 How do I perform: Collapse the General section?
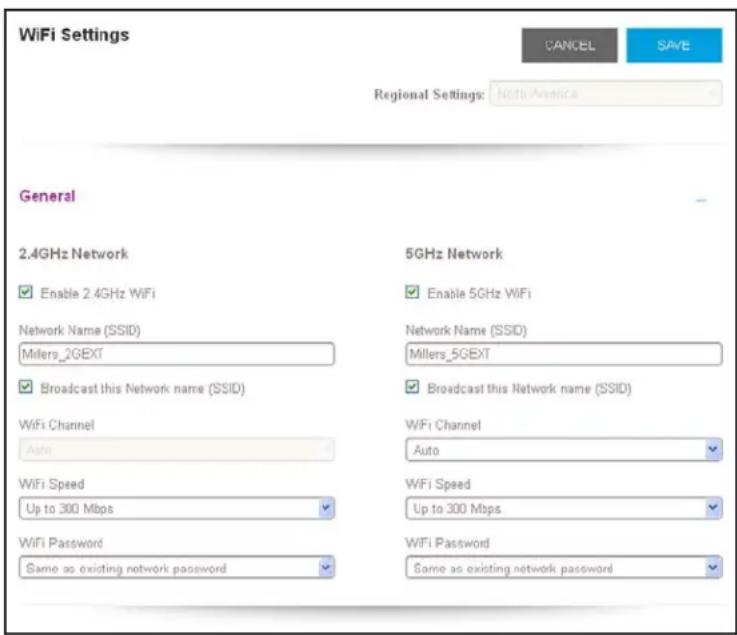[701, 200]
